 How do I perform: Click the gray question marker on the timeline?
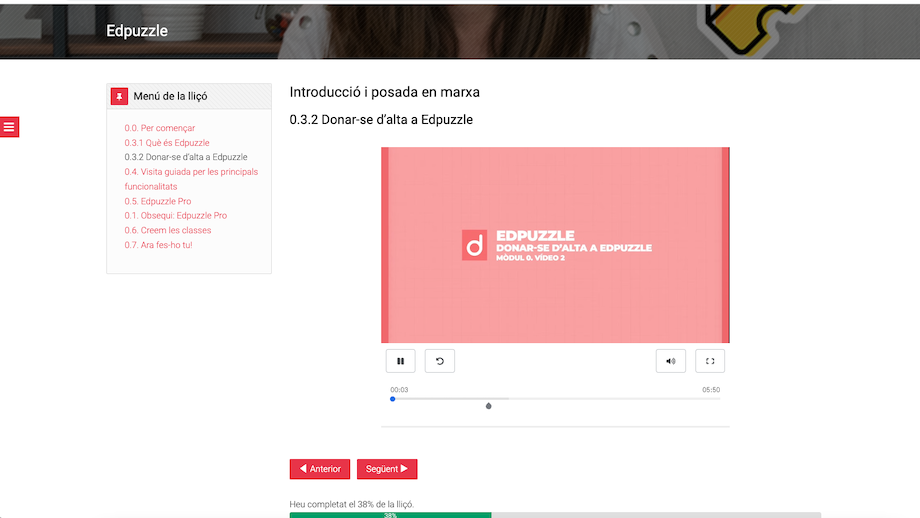coord(488,406)
